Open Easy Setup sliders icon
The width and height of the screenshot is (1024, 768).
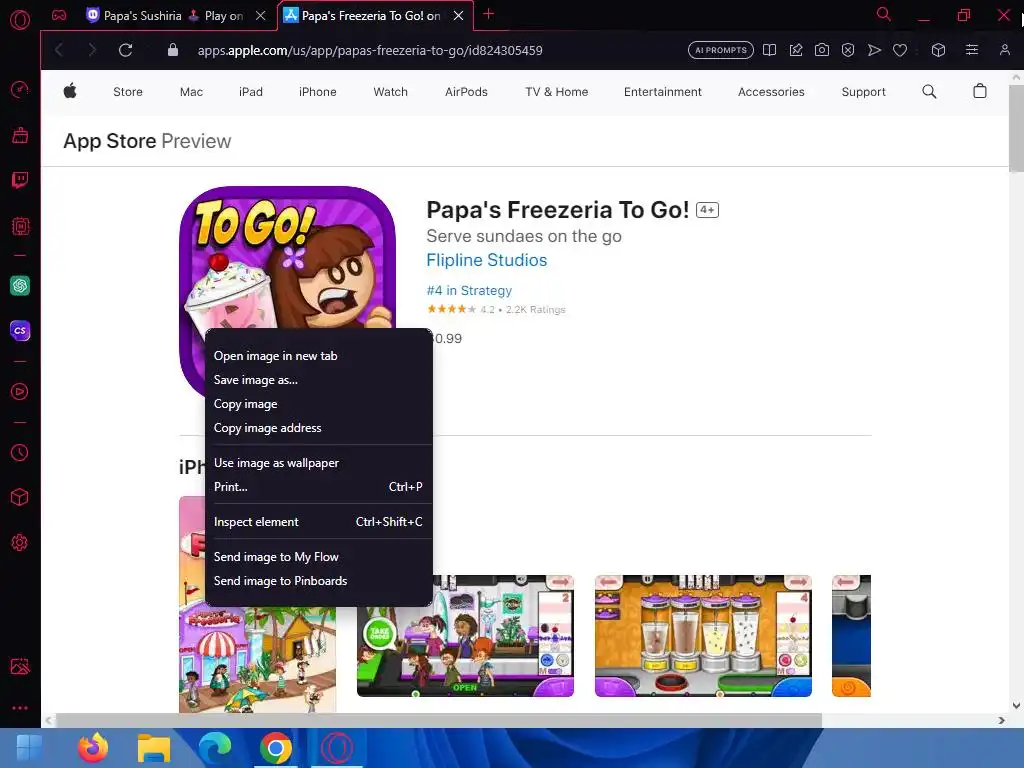pyautogui.click(x=972, y=50)
